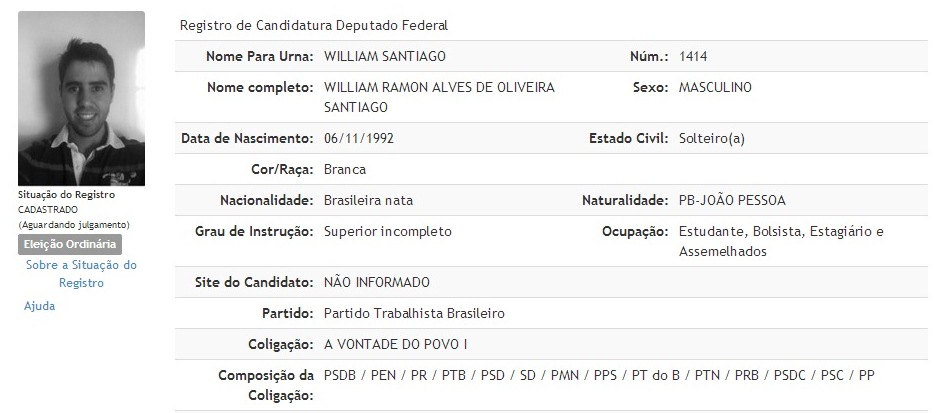Click the birth date 06/11/1992
944x413 pixels.
coord(359,138)
